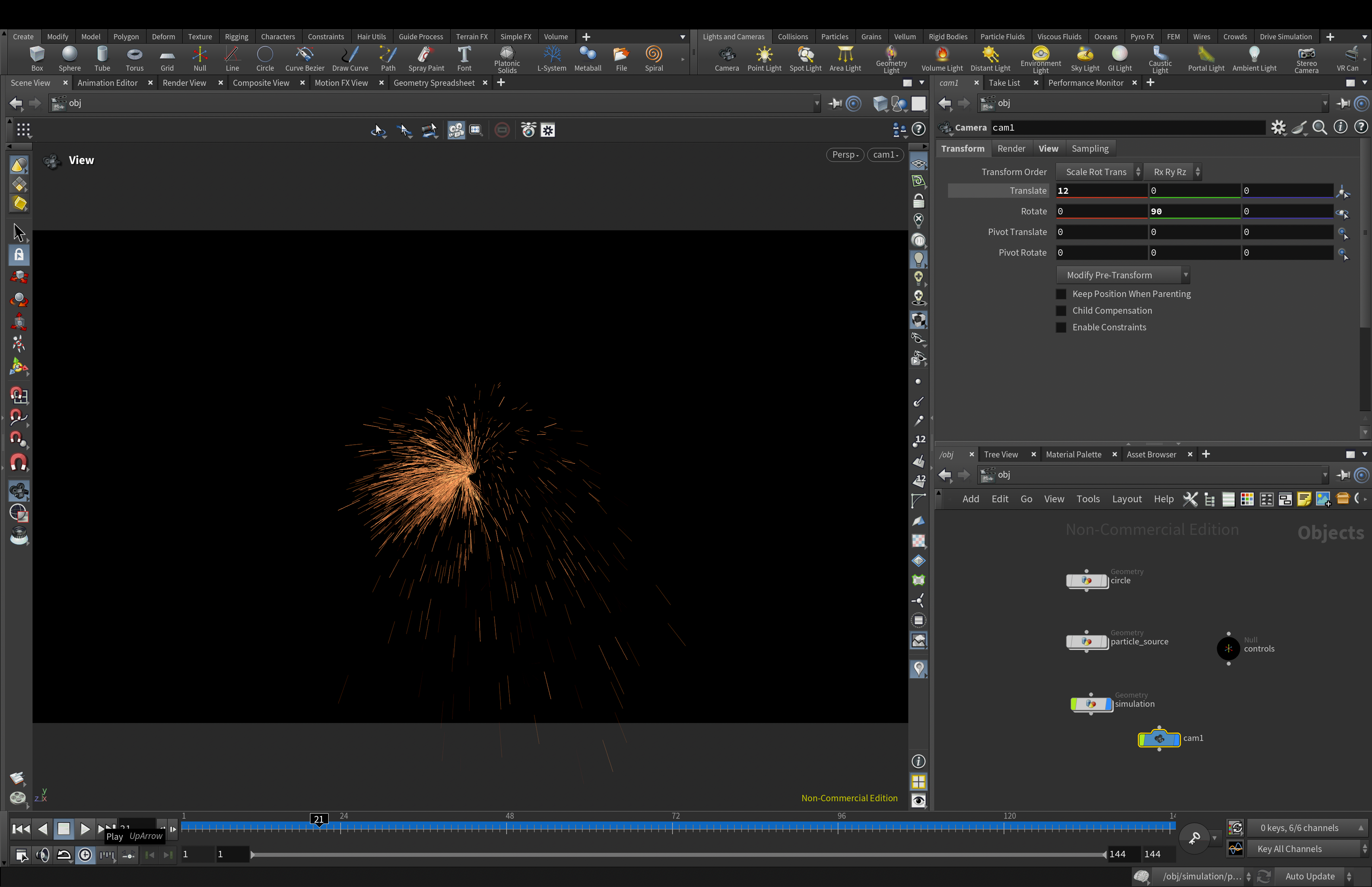Enable Keep Position When Parenting checkbox

tap(1060, 294)
